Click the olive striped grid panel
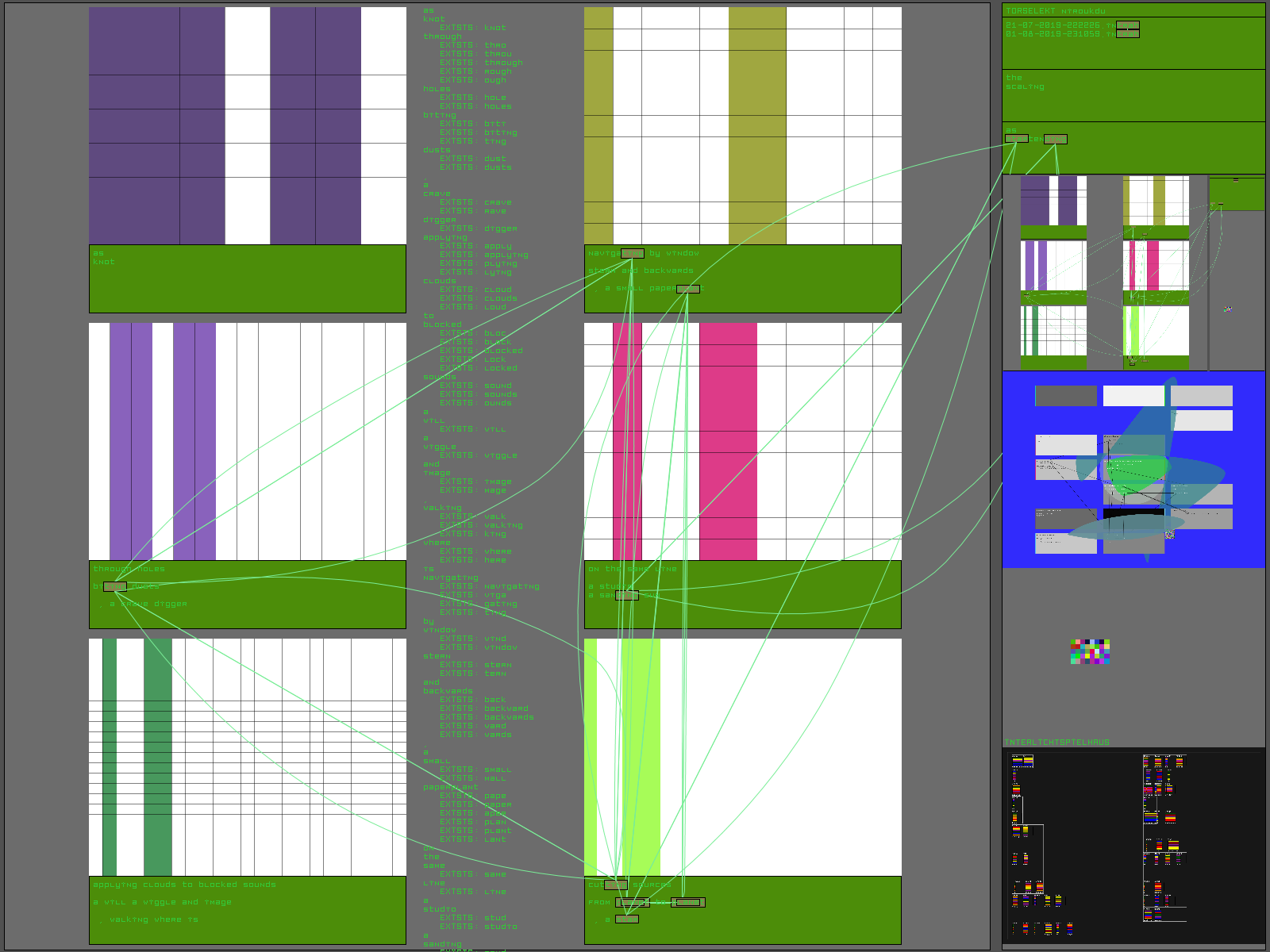 click(742, 125)
